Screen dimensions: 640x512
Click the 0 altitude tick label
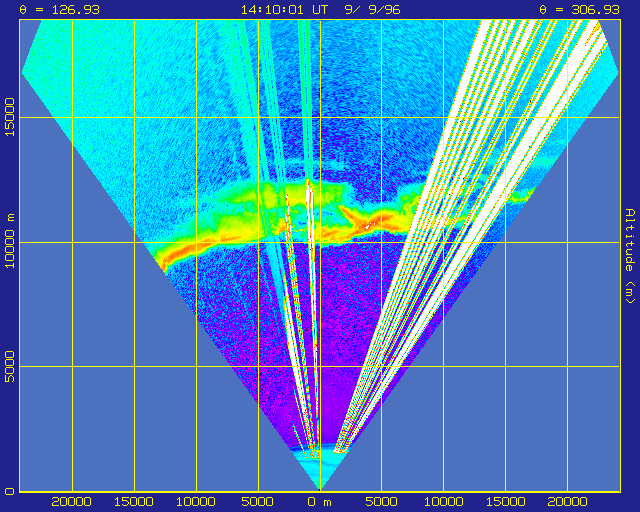pyautogui.click(x=9, y=491)
